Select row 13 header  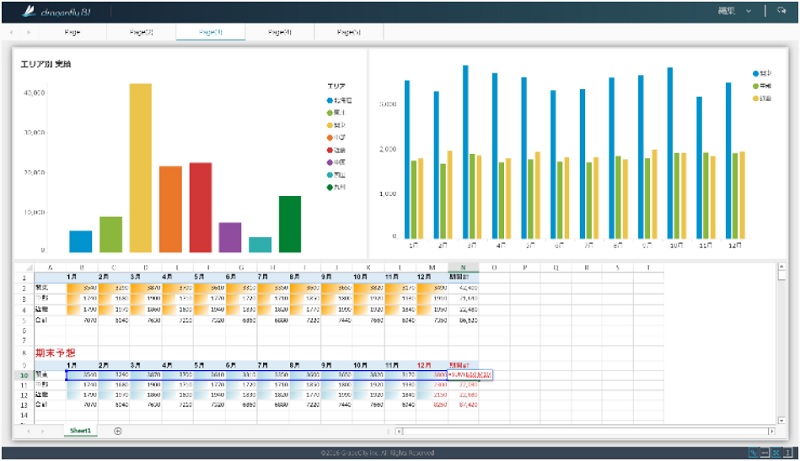(x=24, y=405)
